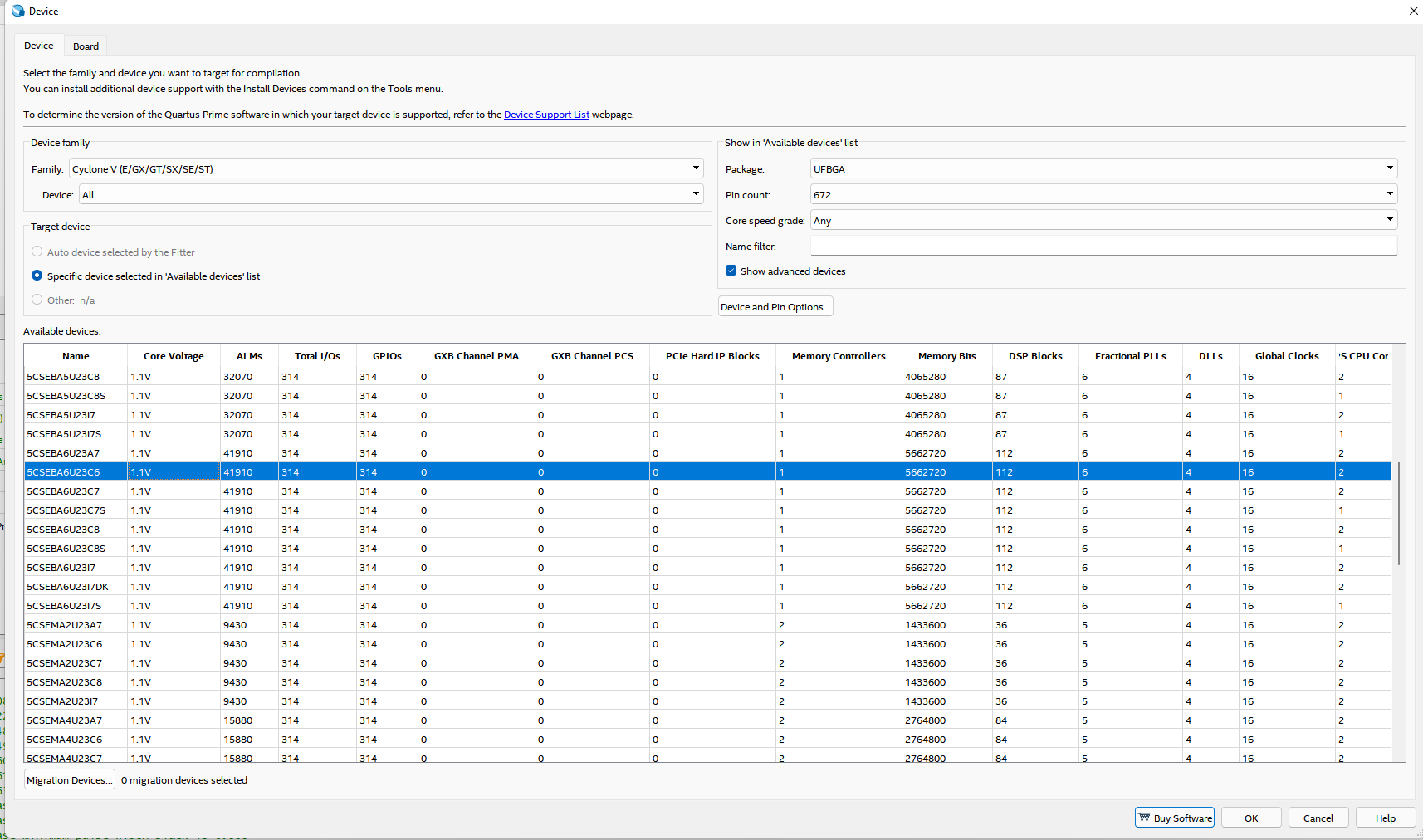Expand the Core speed grade dropdown
The image size is (1423, 840).
click(1103, 220)
